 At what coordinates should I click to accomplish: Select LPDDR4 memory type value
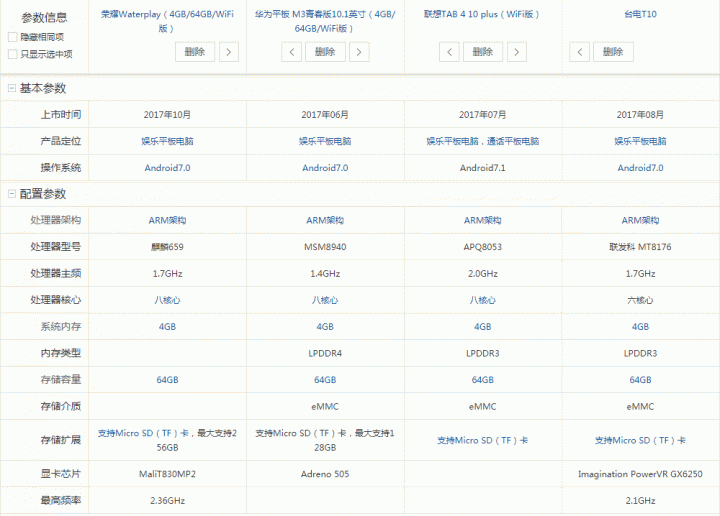coord(325,353)
